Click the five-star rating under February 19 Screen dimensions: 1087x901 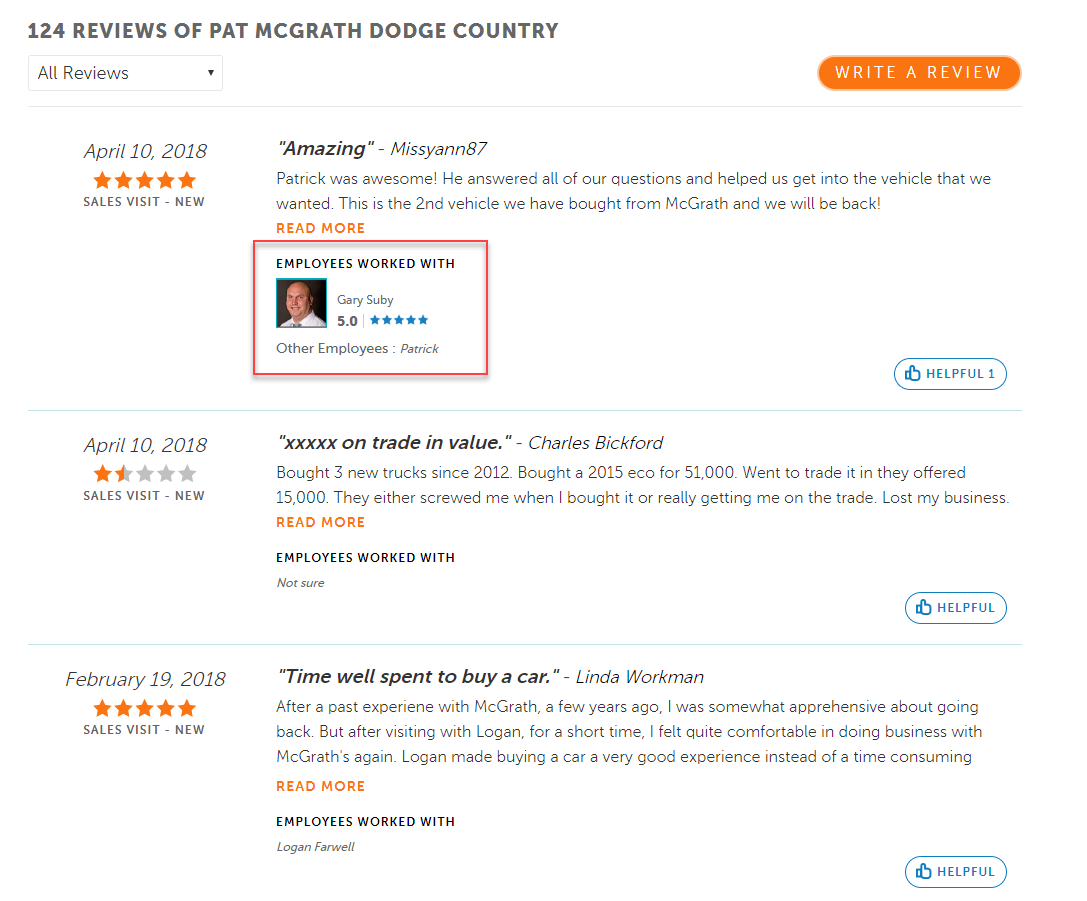pyautogui.click(x=144, y=708)
